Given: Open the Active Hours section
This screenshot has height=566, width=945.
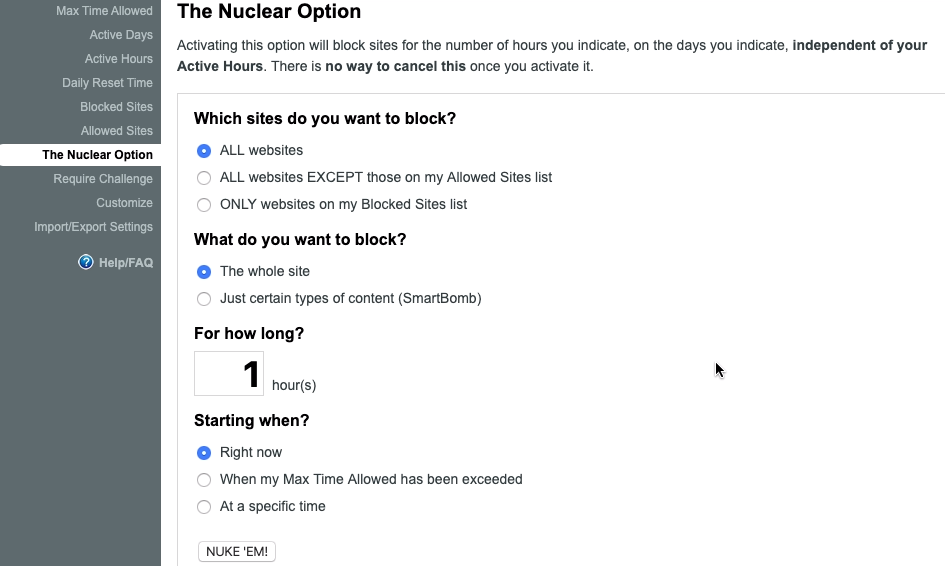Looking at the screenshot, I should pos(119,59).
